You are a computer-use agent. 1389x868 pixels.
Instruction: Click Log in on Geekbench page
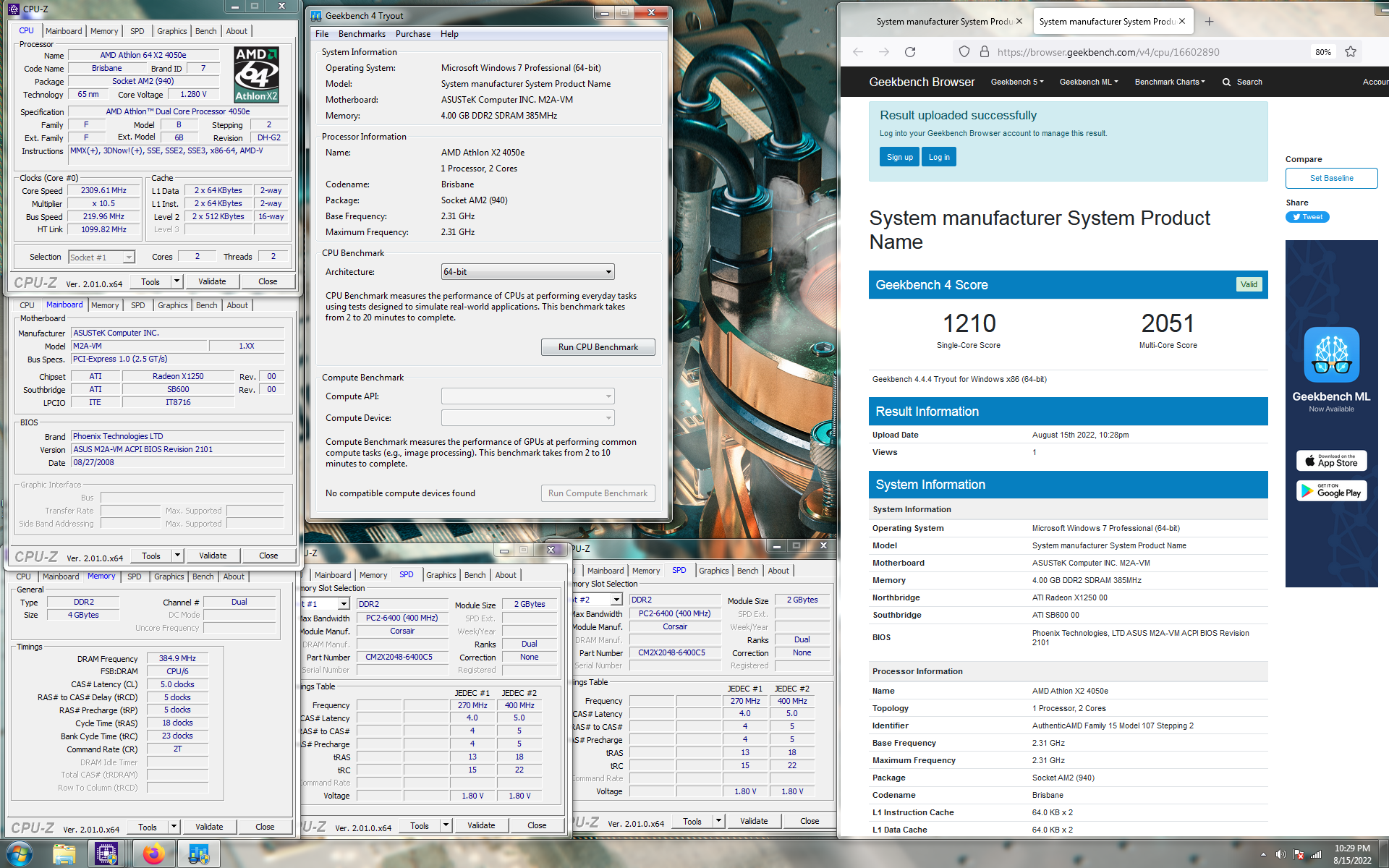click(x=939, y=157)
